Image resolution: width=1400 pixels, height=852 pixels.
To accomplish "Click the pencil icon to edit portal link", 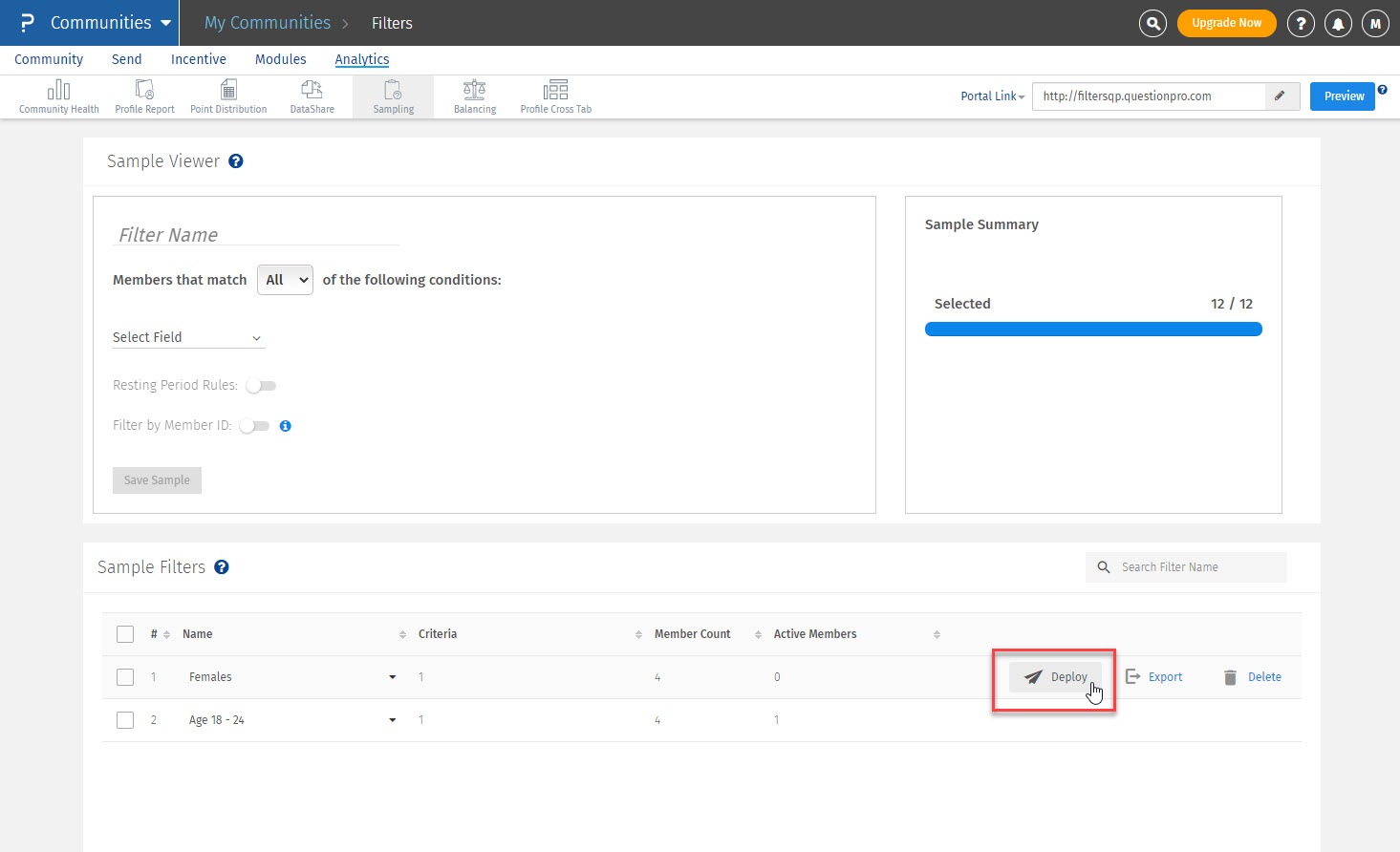I will (1281, 96).
